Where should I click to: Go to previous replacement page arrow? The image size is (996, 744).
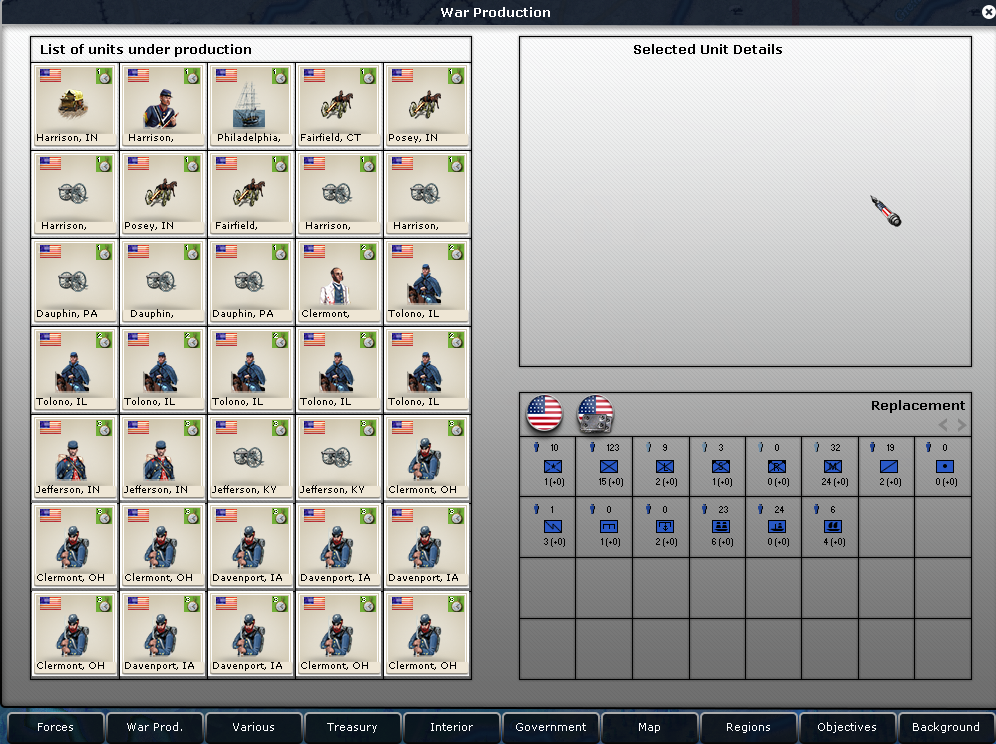[943, 425]
